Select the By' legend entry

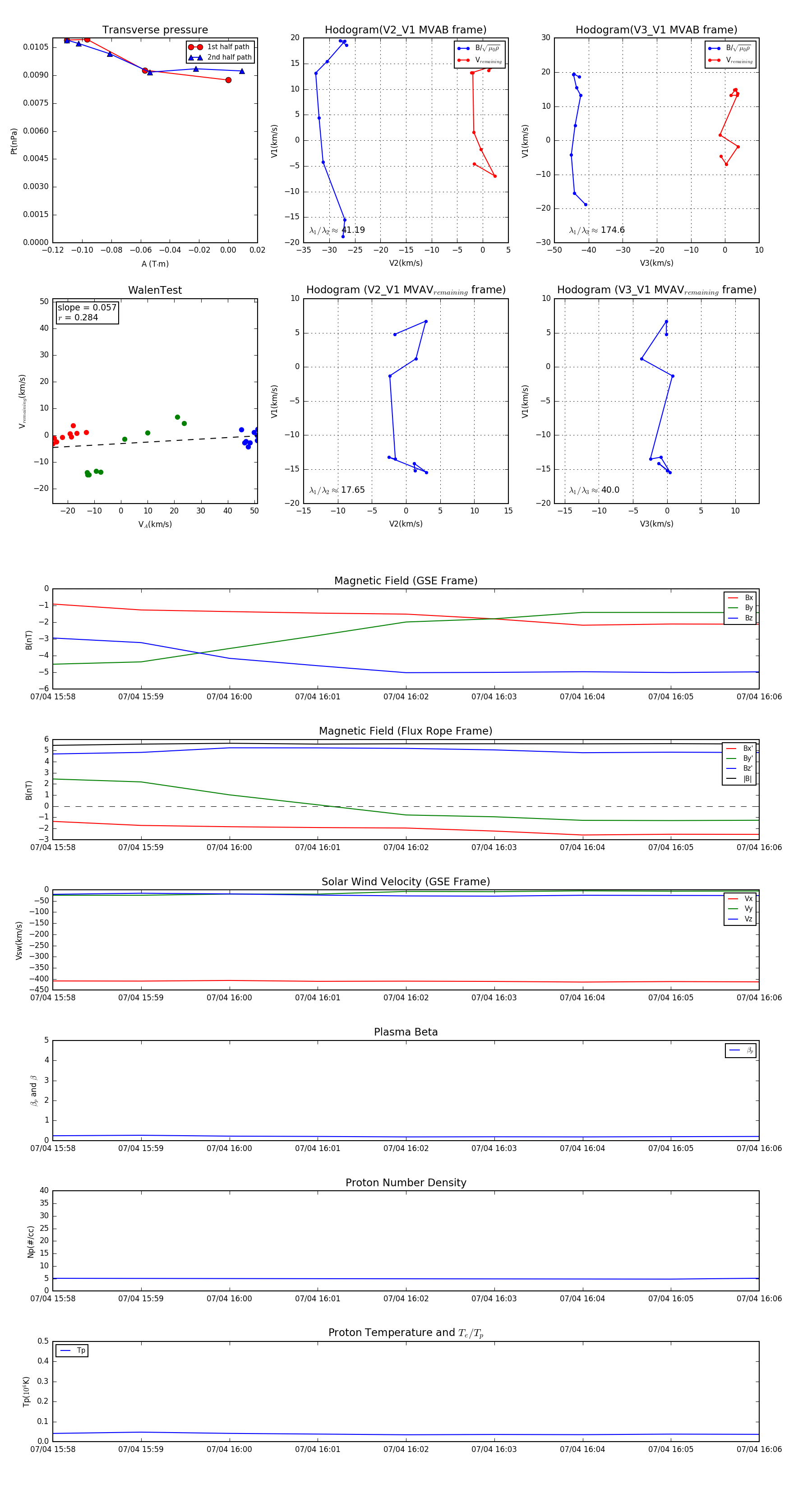pyautogui.click(x=740, y=758)
